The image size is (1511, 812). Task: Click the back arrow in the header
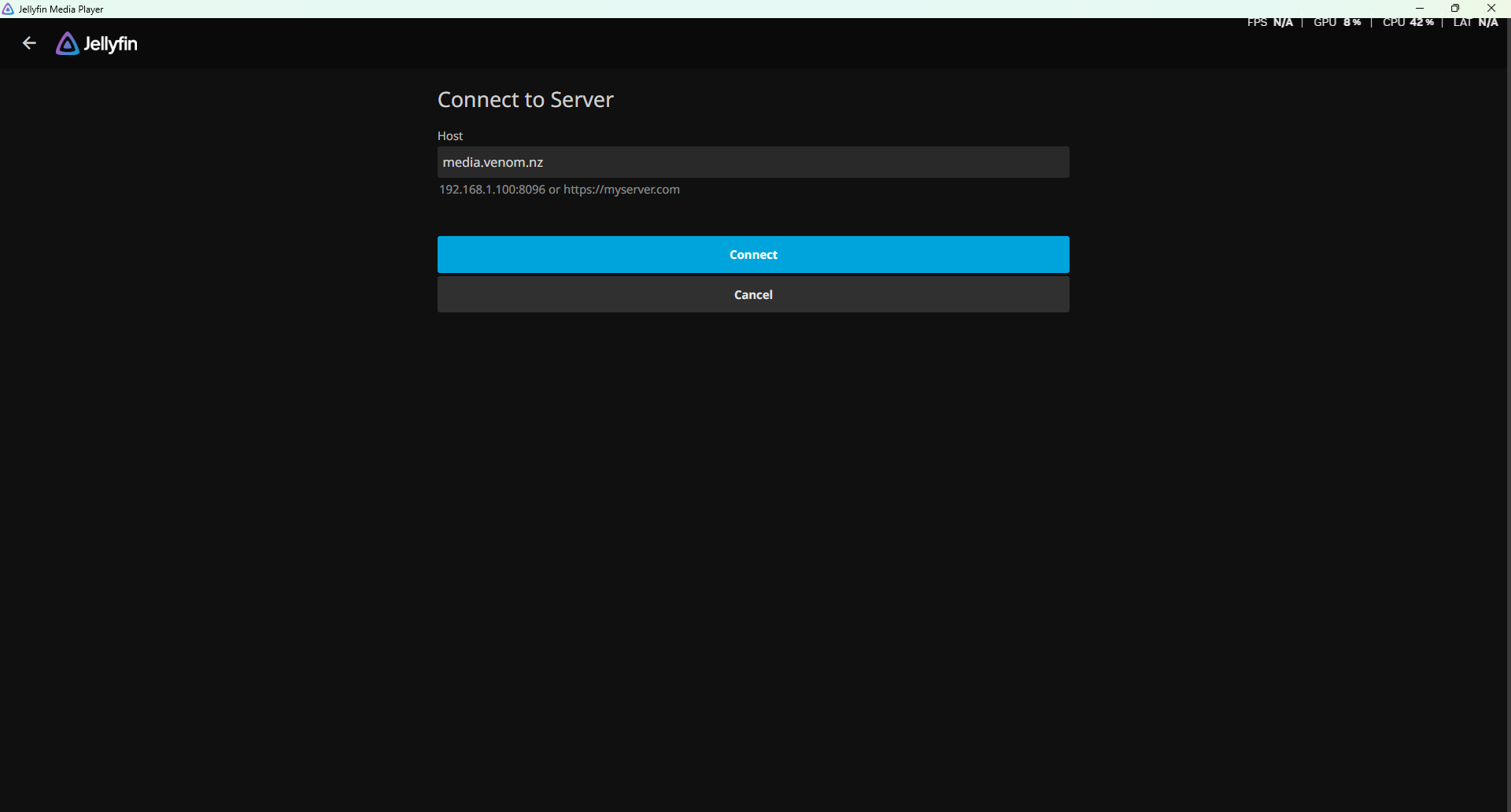tap(29, 43)
